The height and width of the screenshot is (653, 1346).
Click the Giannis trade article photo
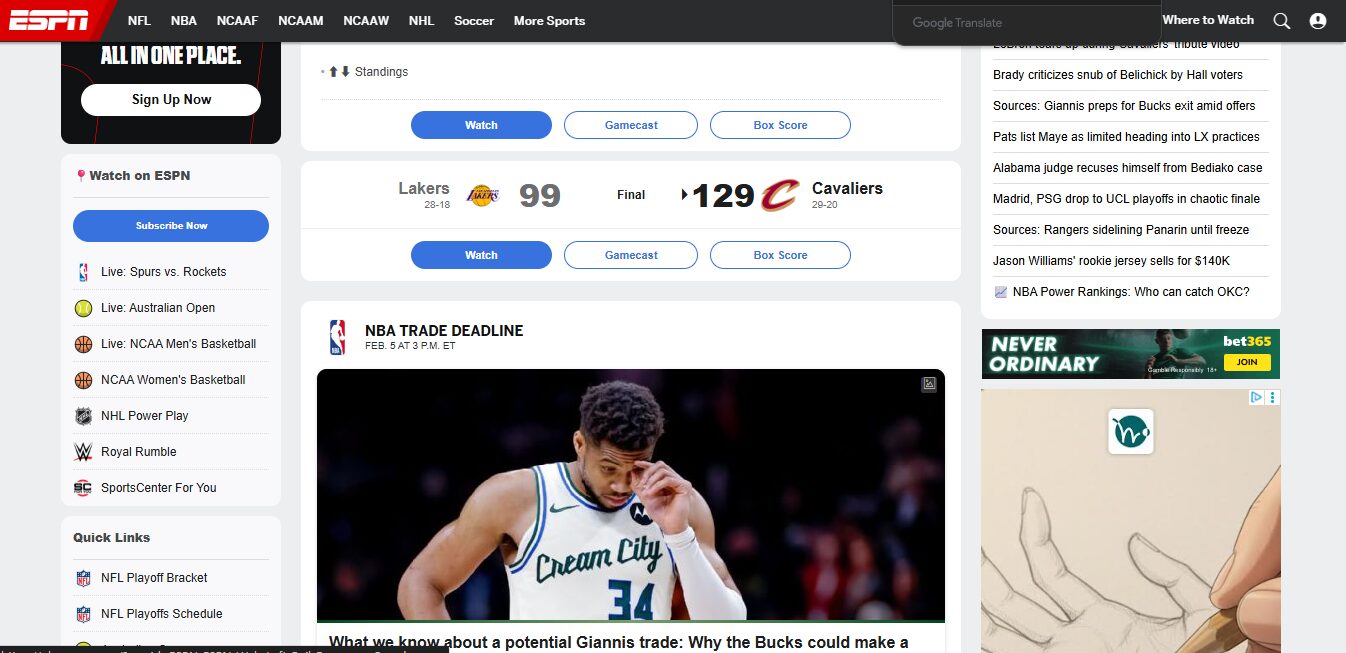[630, 495]
